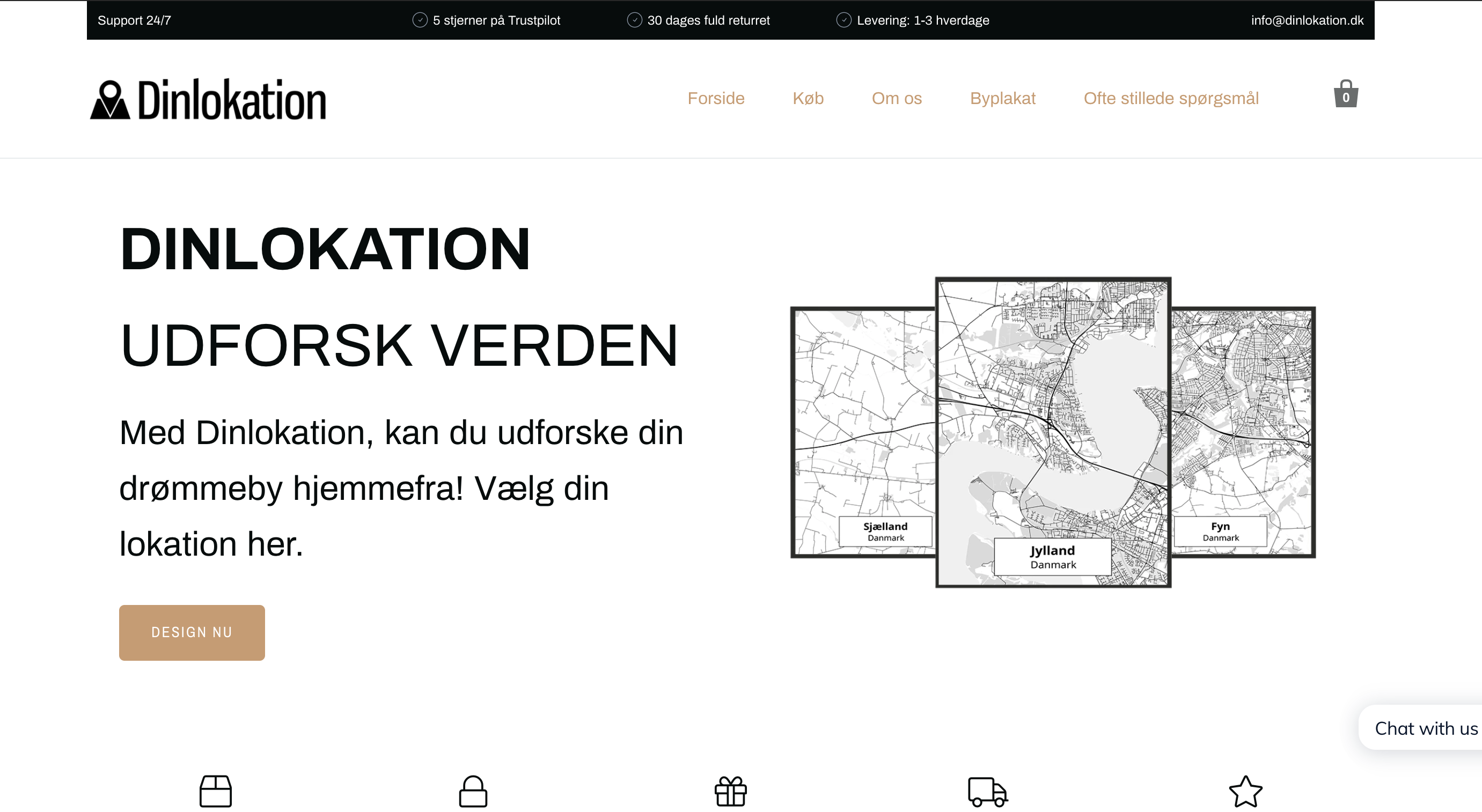1482x812 pixels.
Task: Click the delivery truck icon
Action: [987, 791]
